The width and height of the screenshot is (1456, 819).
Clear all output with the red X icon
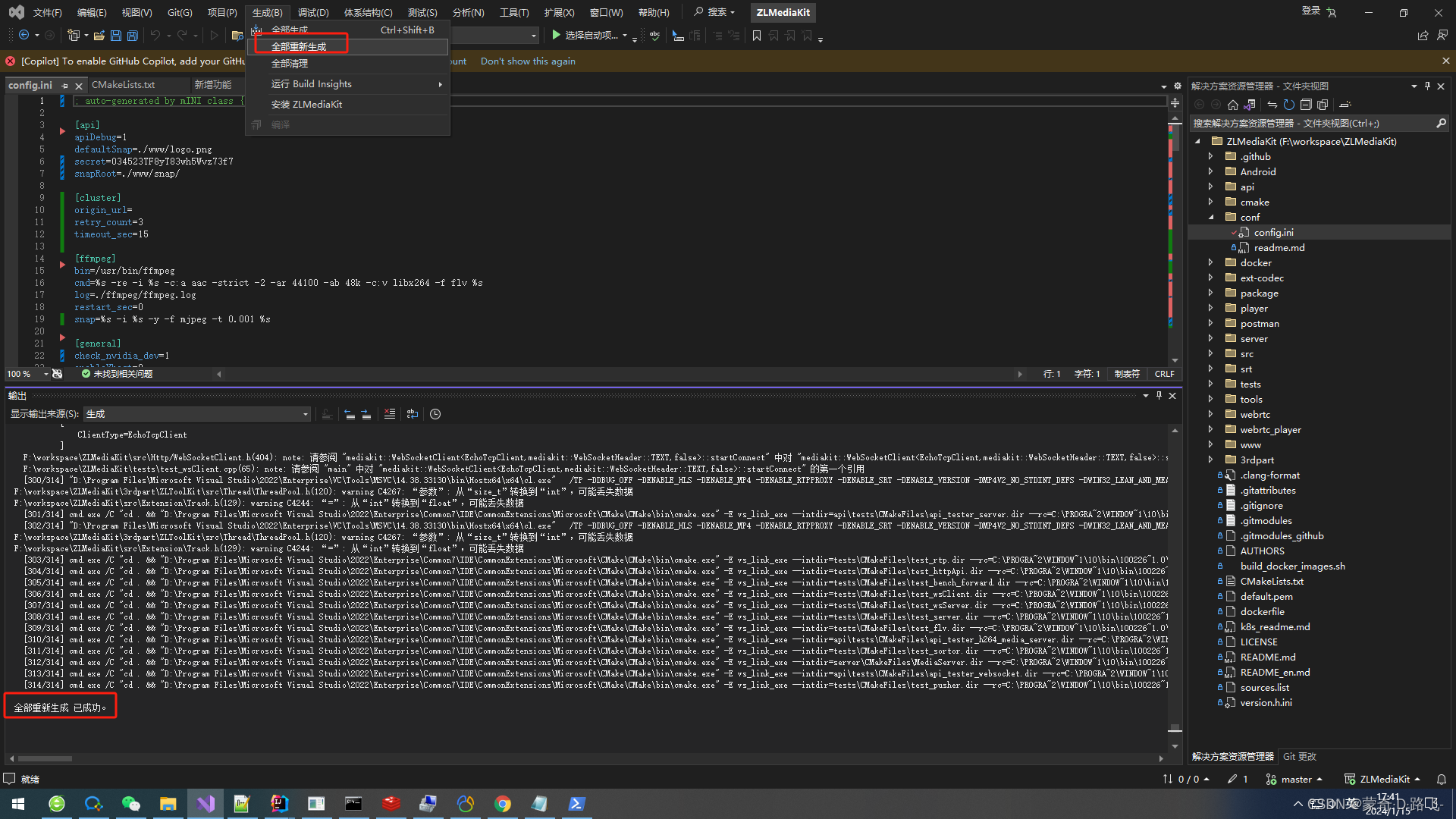(x=389, y=414)
